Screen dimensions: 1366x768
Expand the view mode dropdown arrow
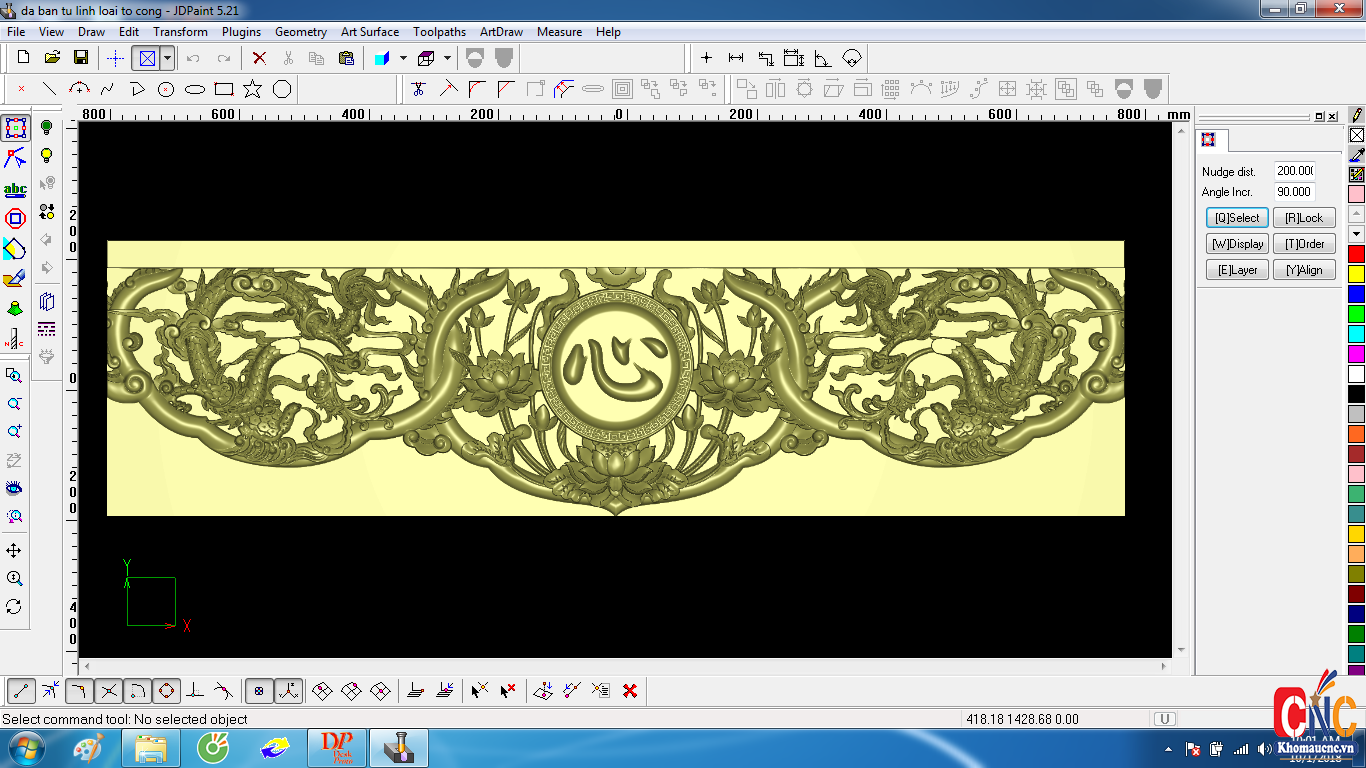(167, 58)
